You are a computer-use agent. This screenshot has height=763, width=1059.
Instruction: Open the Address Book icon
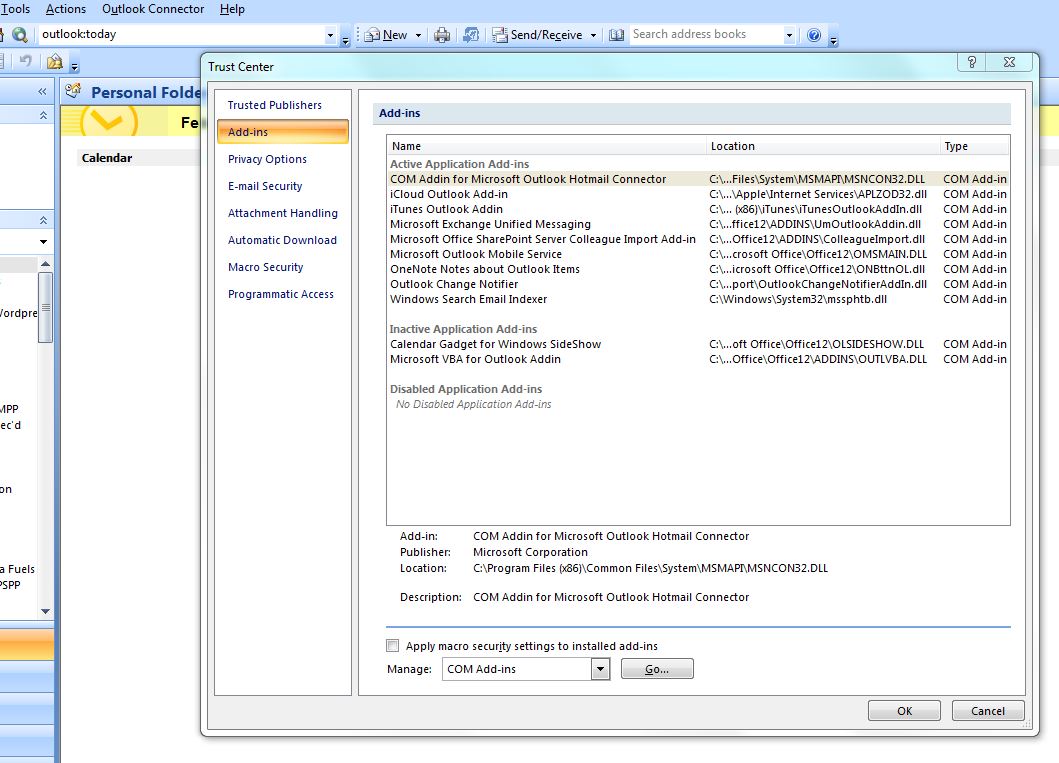point(617,34)
